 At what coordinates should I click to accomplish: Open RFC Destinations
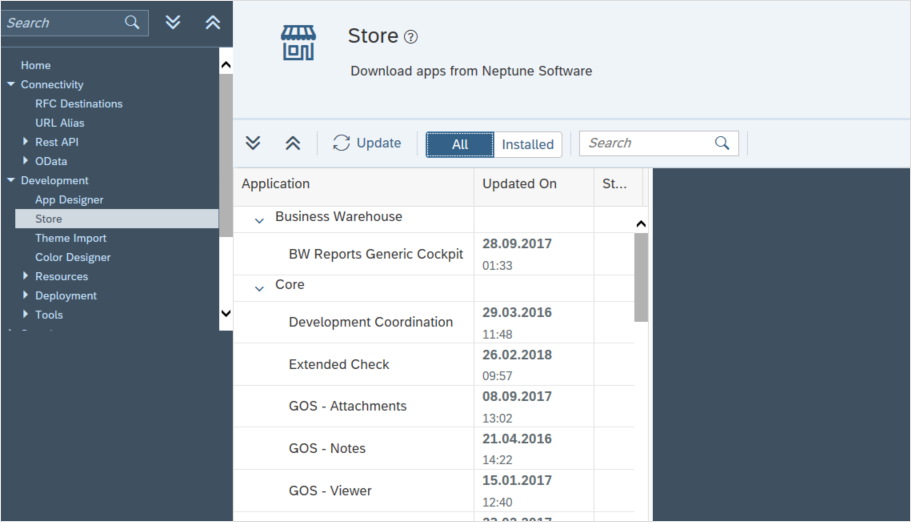click(x=78, y=103)
